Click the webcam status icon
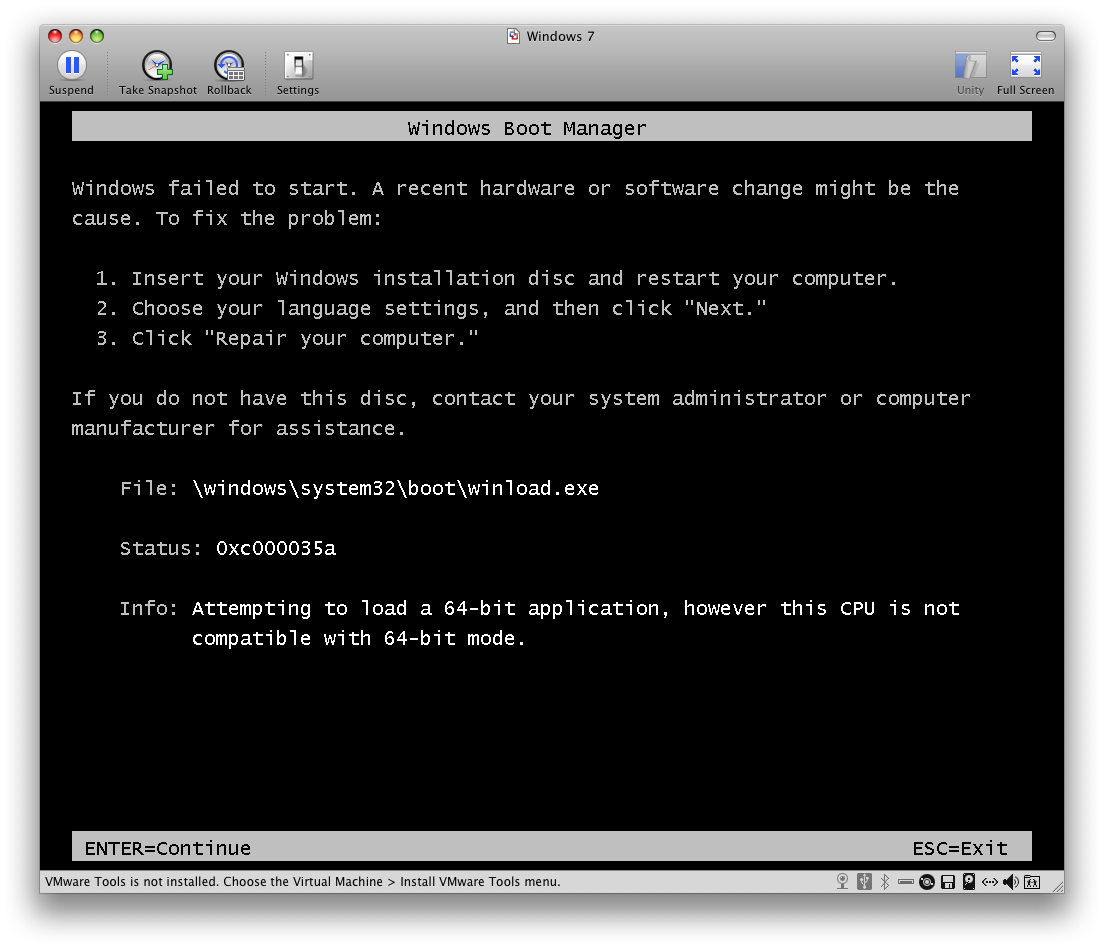The height and width of the screenshot is (948, 1104). 842,881
